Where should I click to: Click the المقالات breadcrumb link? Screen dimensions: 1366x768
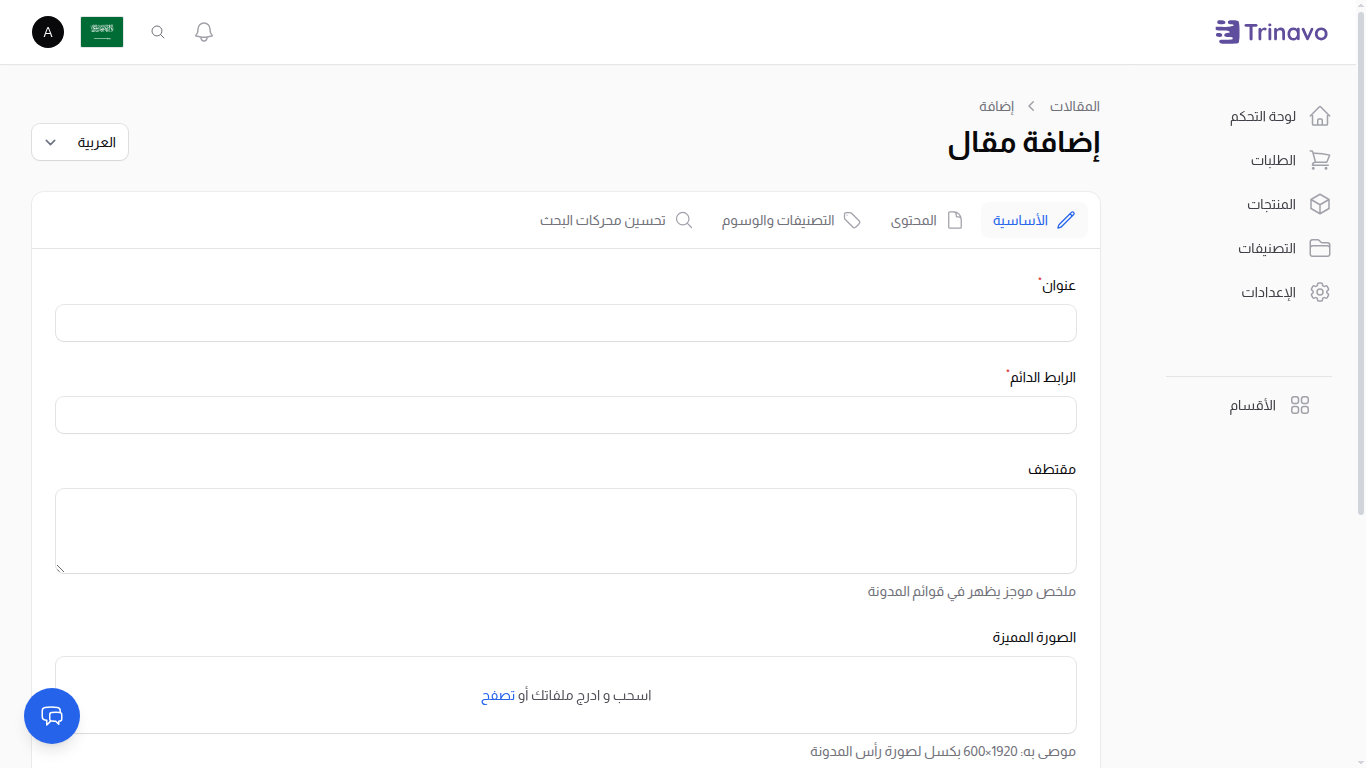[1075, 106]
